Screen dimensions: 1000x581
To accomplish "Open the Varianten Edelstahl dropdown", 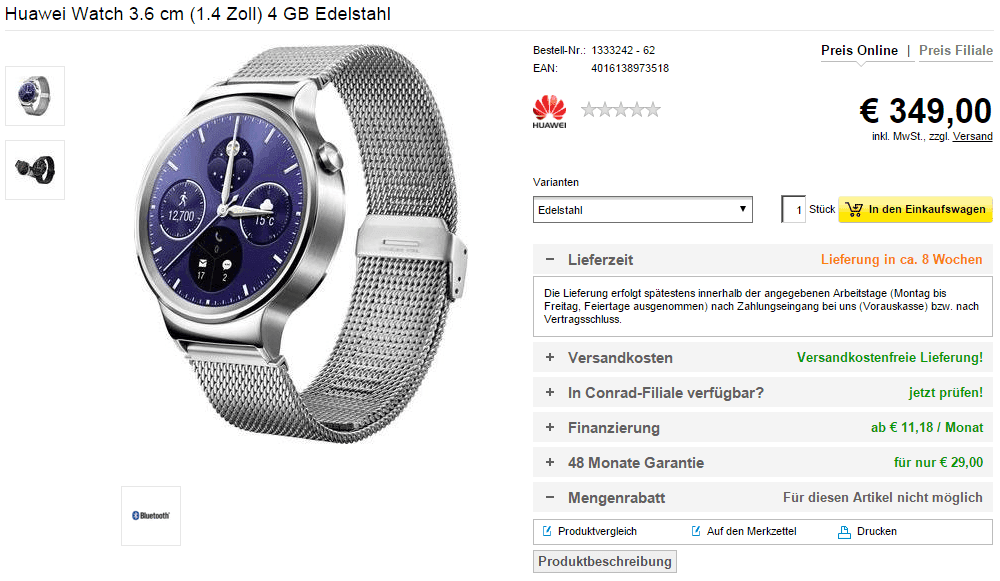I will click(x=642, y=209).
